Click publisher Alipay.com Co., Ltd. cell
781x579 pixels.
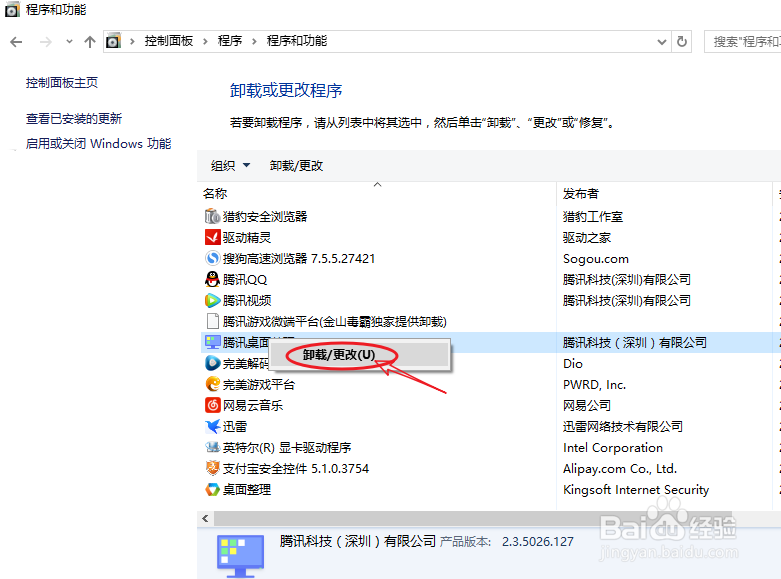620,468
